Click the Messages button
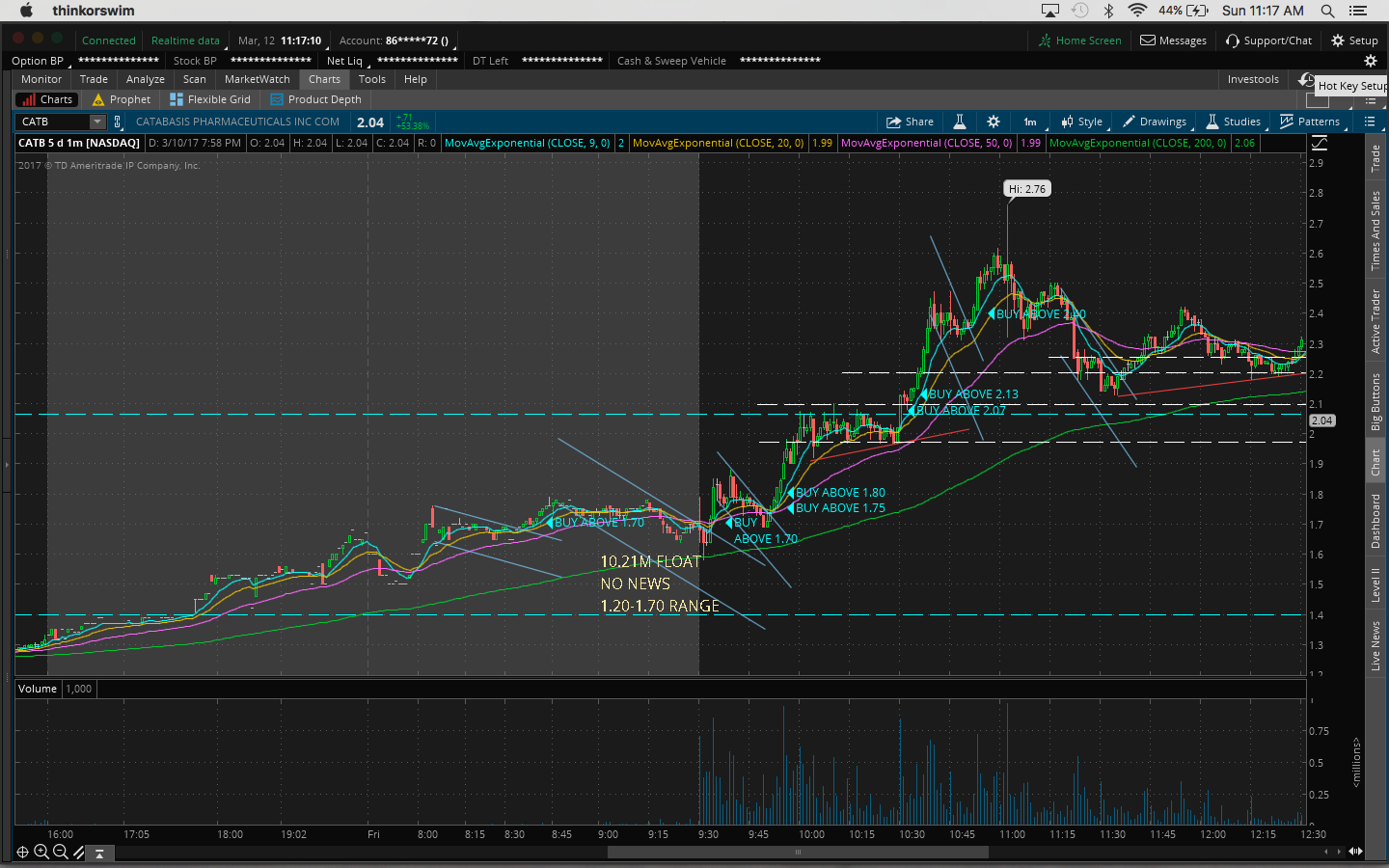1389x868 pixels. (1173, 41)
